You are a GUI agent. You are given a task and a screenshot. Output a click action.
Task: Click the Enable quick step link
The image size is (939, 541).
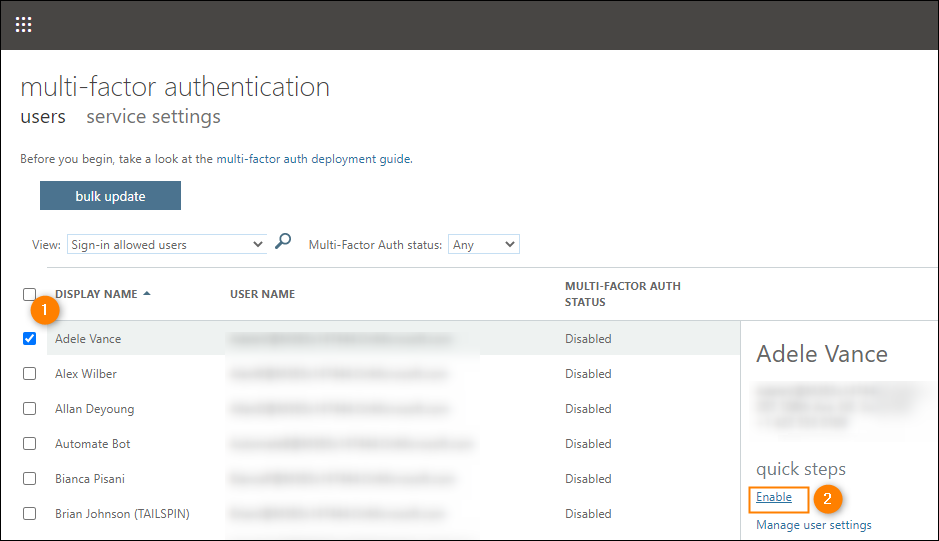click(774, 497)
